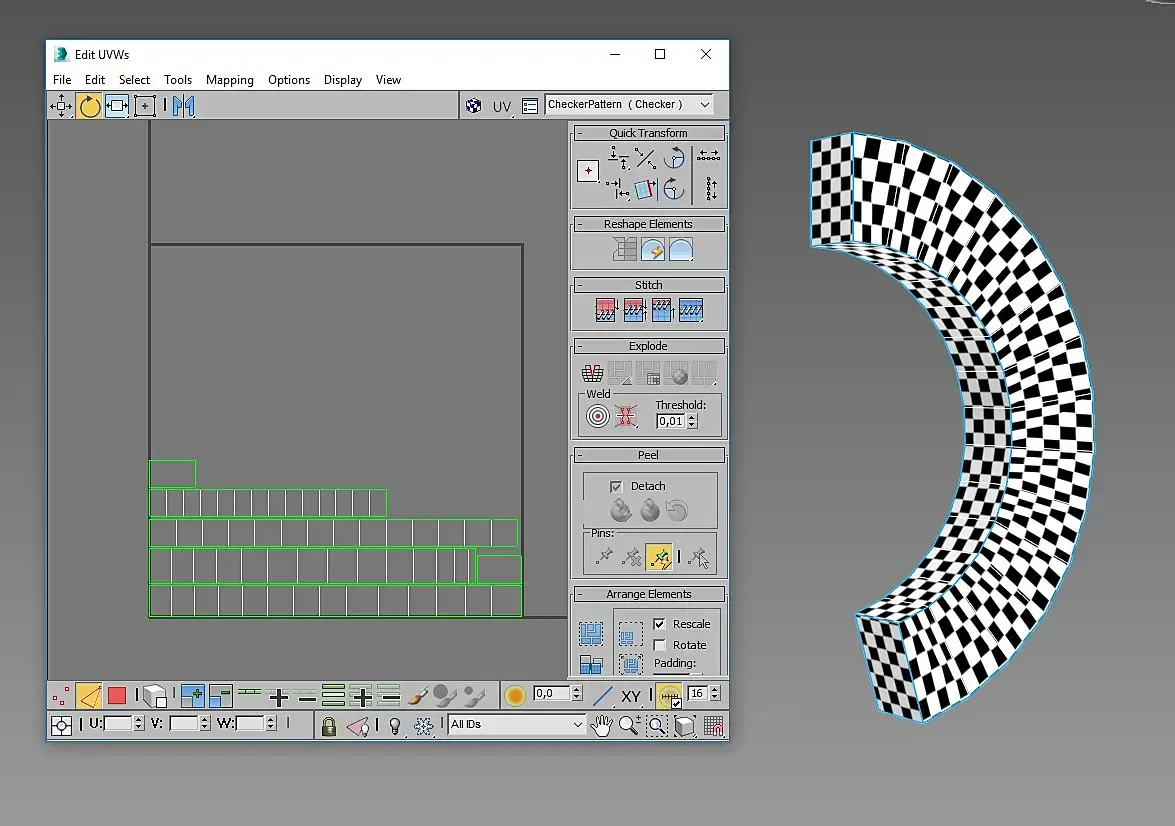This screenshot has width=1175, height=826.
Task: Rotate -90 around pivot icon
Action: pos(674,188)
